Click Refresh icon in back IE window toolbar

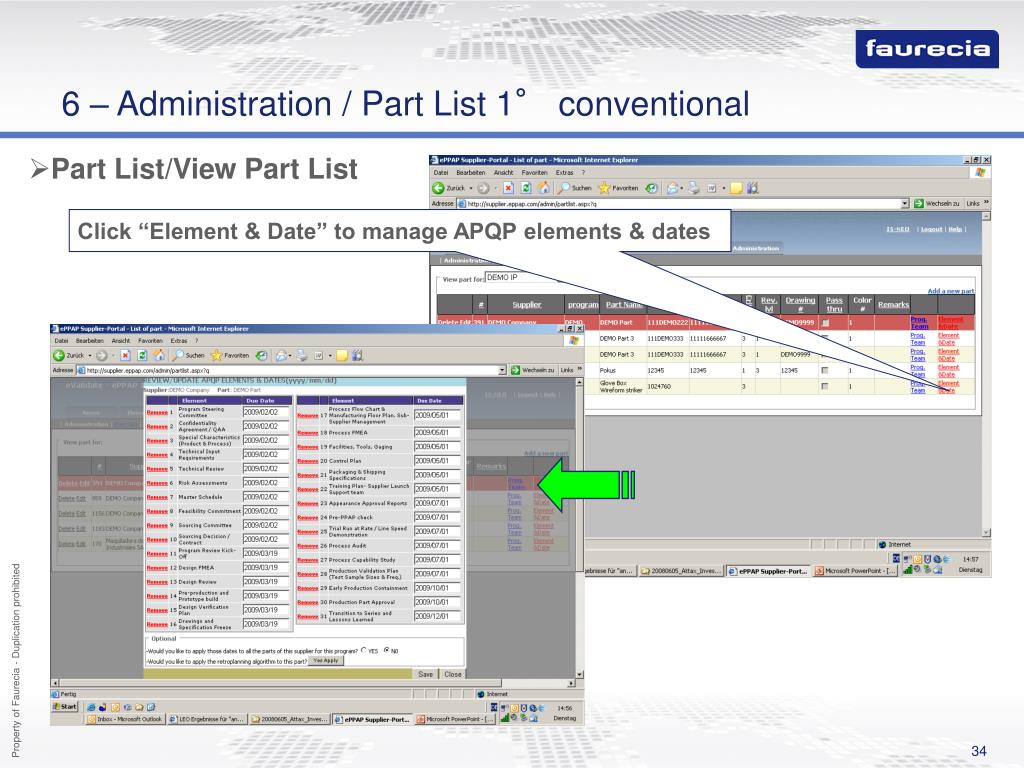(x=526, y=188)
